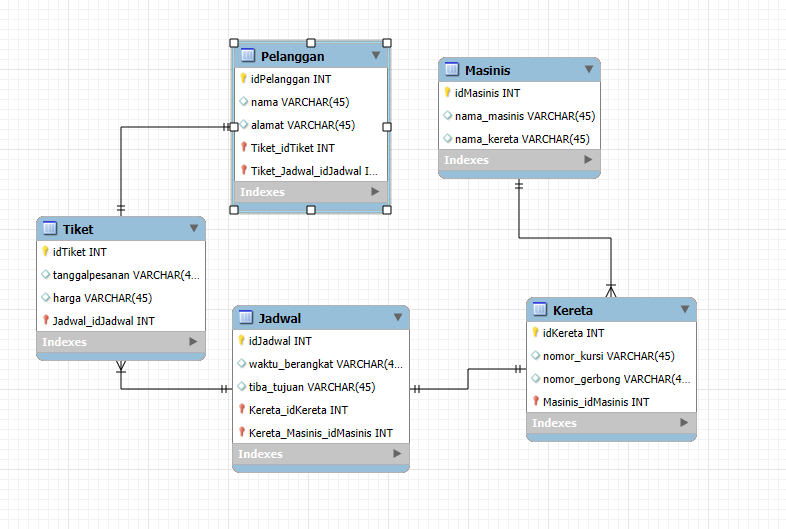Collapse the Jadwal table columns arrow

pos(398,317)
